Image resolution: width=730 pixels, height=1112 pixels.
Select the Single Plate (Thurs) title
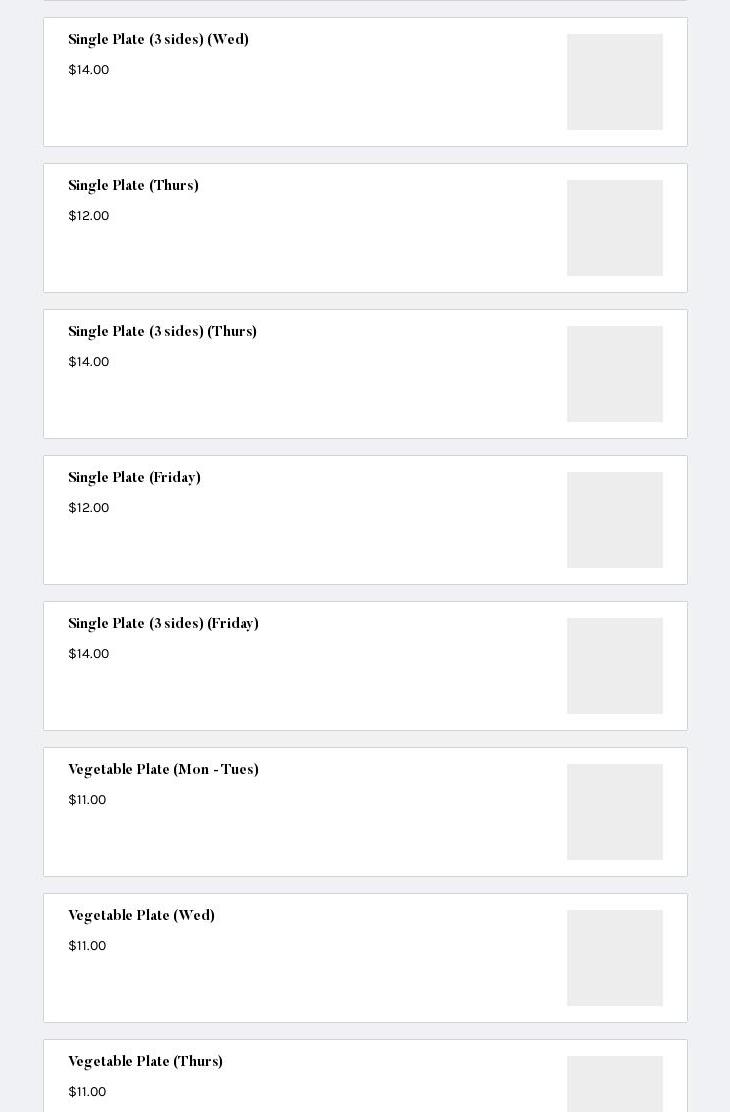(x=133, y=186)
